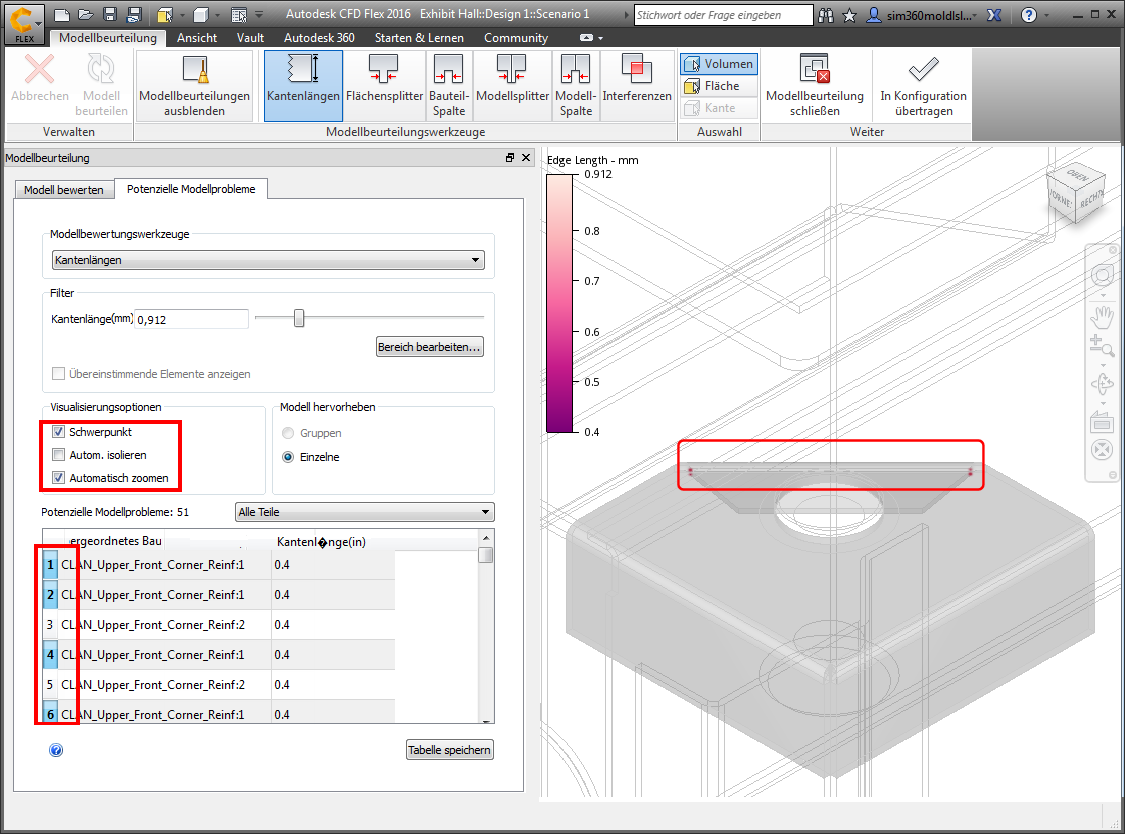Switch to Modell bewerten tab

click(64, 190)
